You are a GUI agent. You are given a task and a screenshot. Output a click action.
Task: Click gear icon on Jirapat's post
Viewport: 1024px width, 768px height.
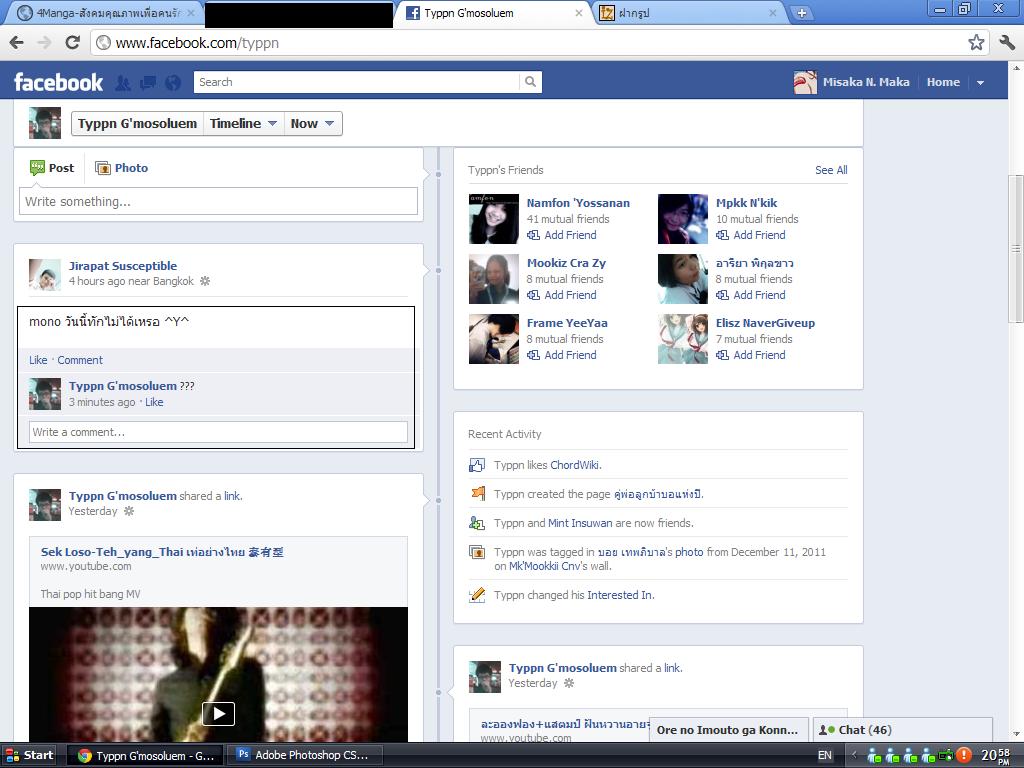tap(205, 281)
